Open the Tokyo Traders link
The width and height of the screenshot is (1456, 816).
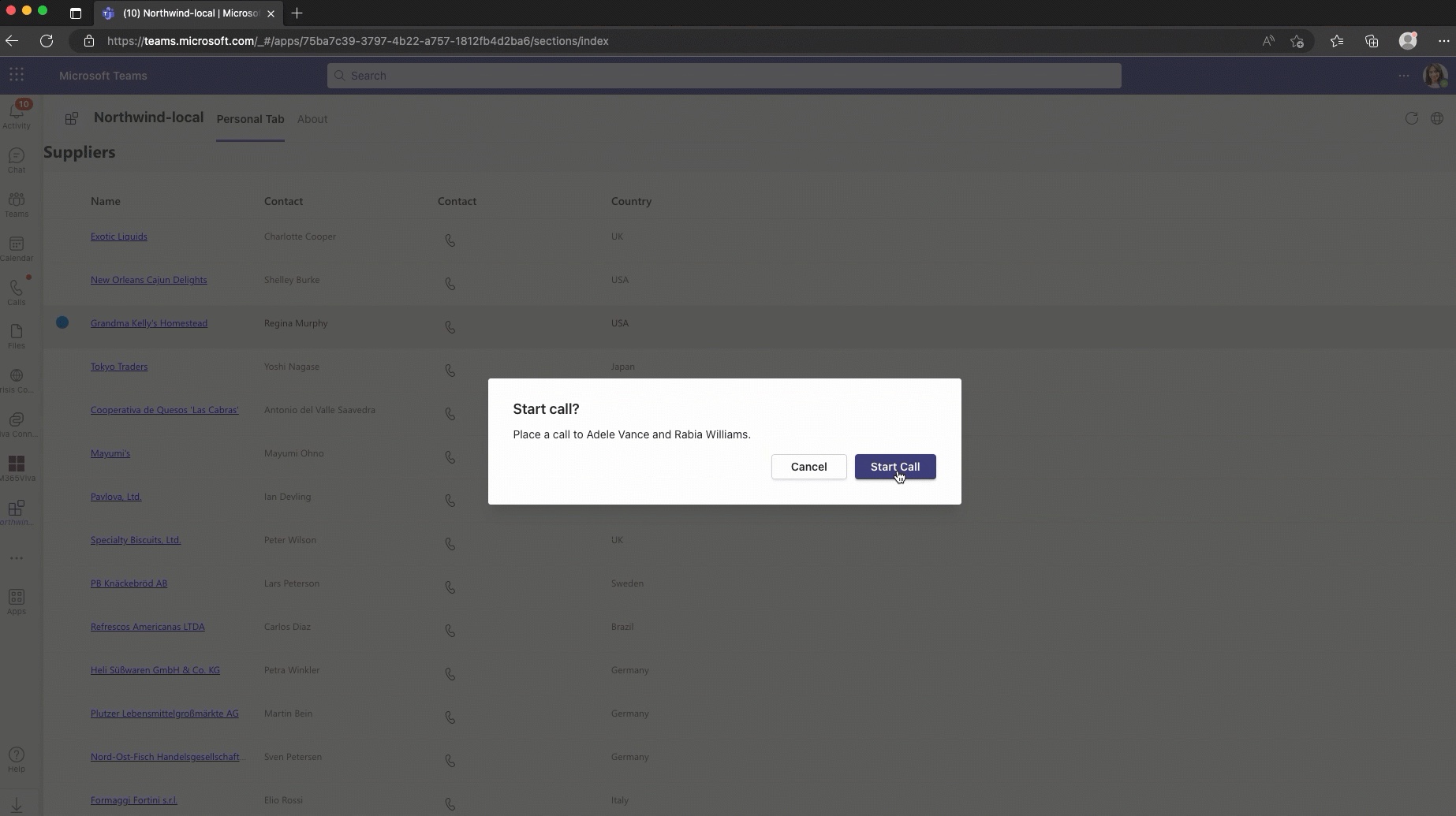[x=118, y=367]
